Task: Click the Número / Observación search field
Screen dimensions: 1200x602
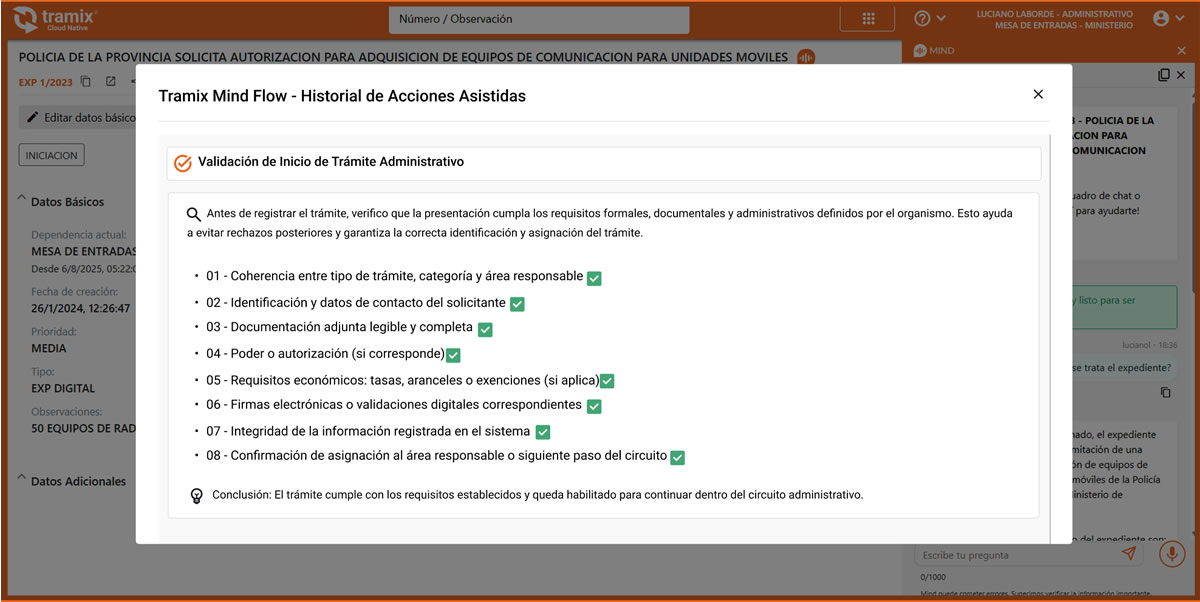Action: click(x=539, y=20)
